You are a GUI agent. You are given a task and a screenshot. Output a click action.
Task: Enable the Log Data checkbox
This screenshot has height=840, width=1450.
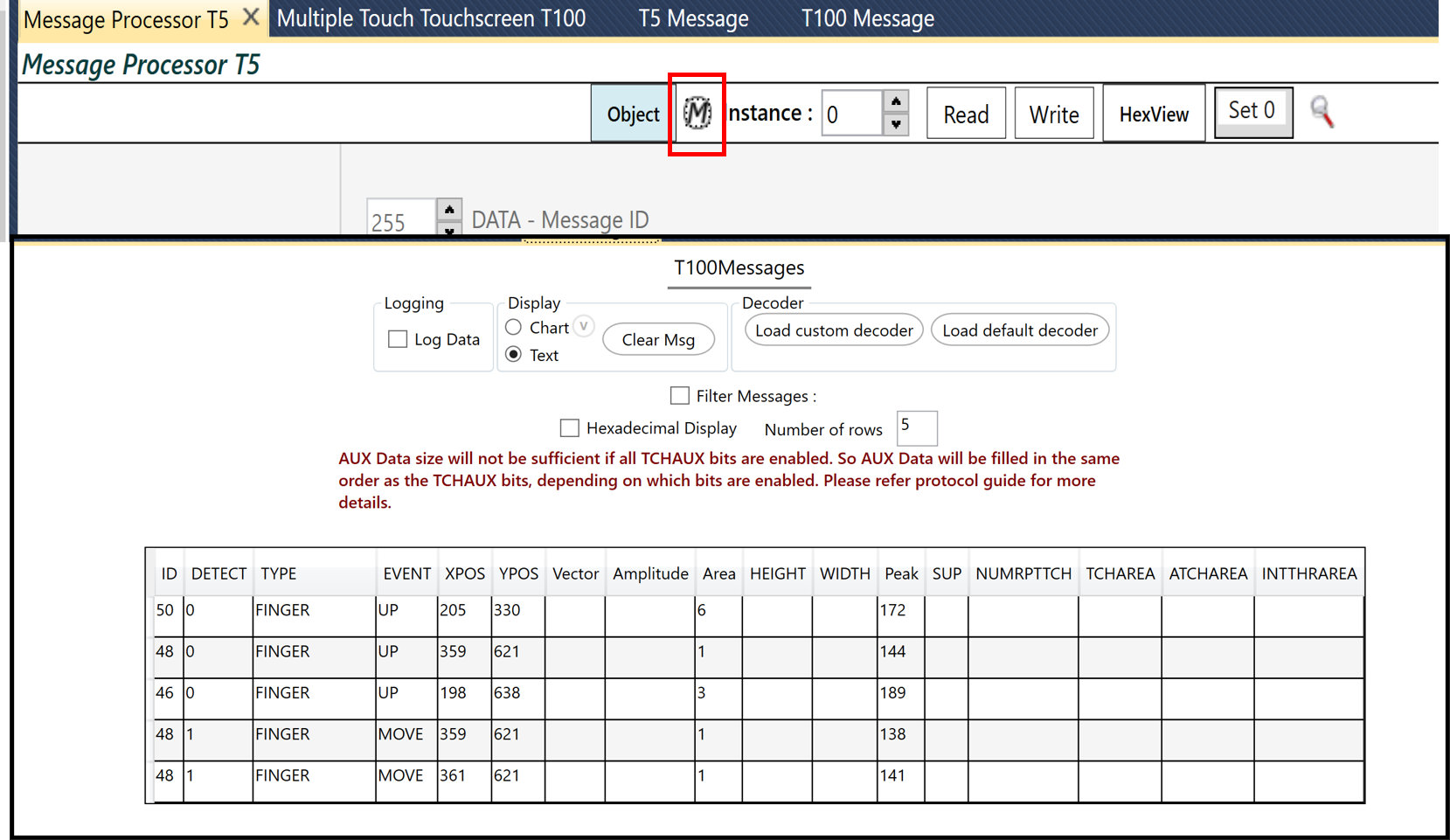pyautogui.click(x=398, y=339)
